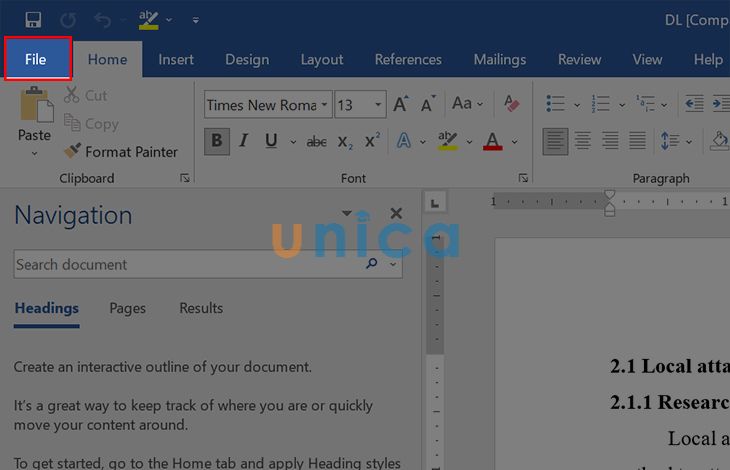Screen dimensions: 730x470
Task: Switch to the Insert tab
Action: 176,60
